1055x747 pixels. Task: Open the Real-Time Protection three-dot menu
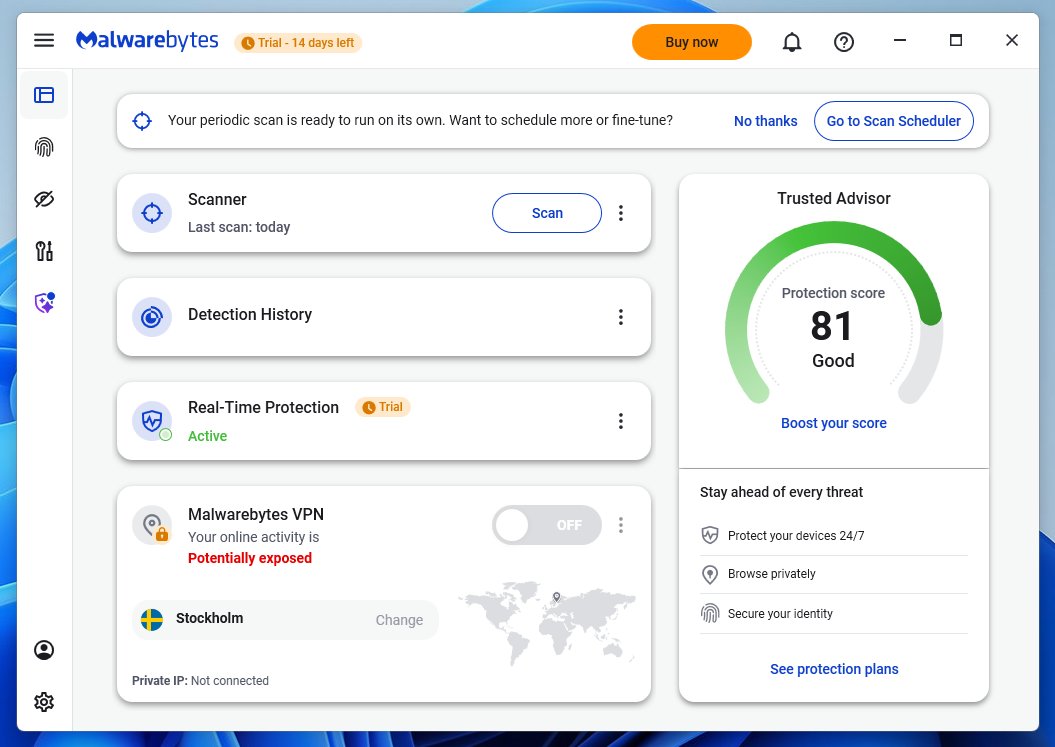tap(621, 421)
